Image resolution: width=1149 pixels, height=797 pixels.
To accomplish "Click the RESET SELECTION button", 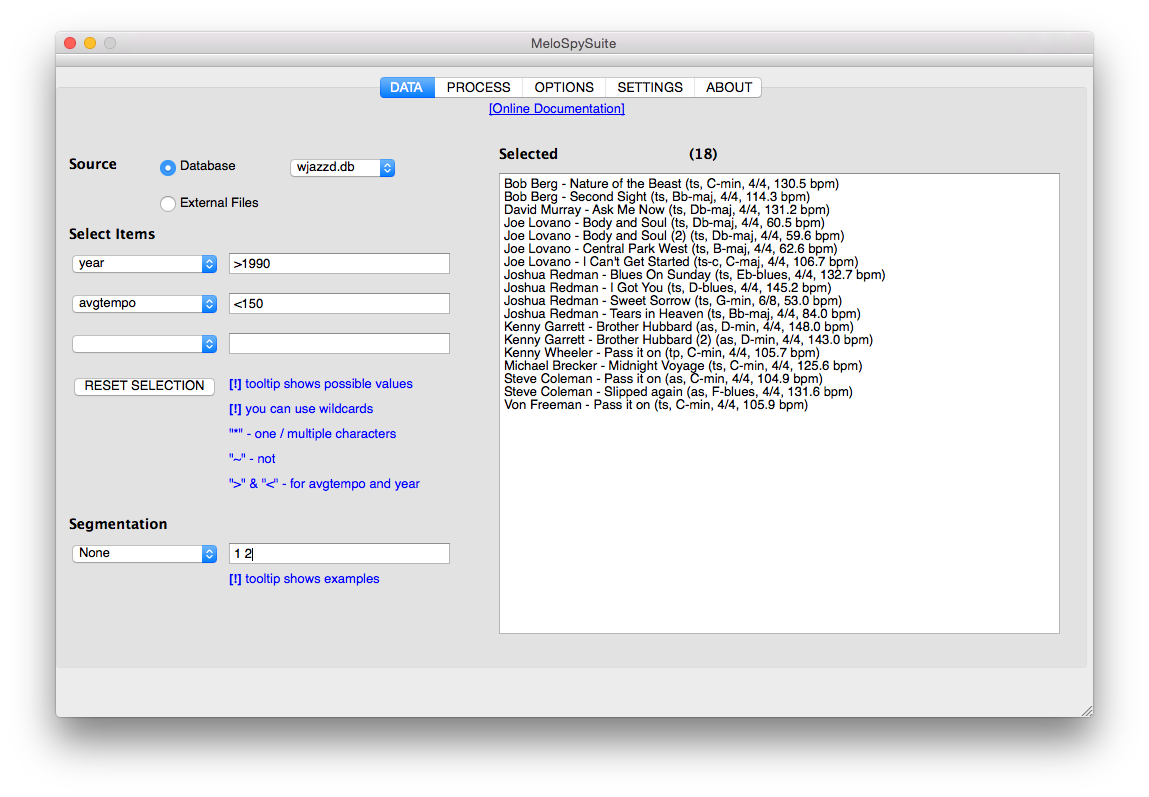I will click(x=144, y=385).
